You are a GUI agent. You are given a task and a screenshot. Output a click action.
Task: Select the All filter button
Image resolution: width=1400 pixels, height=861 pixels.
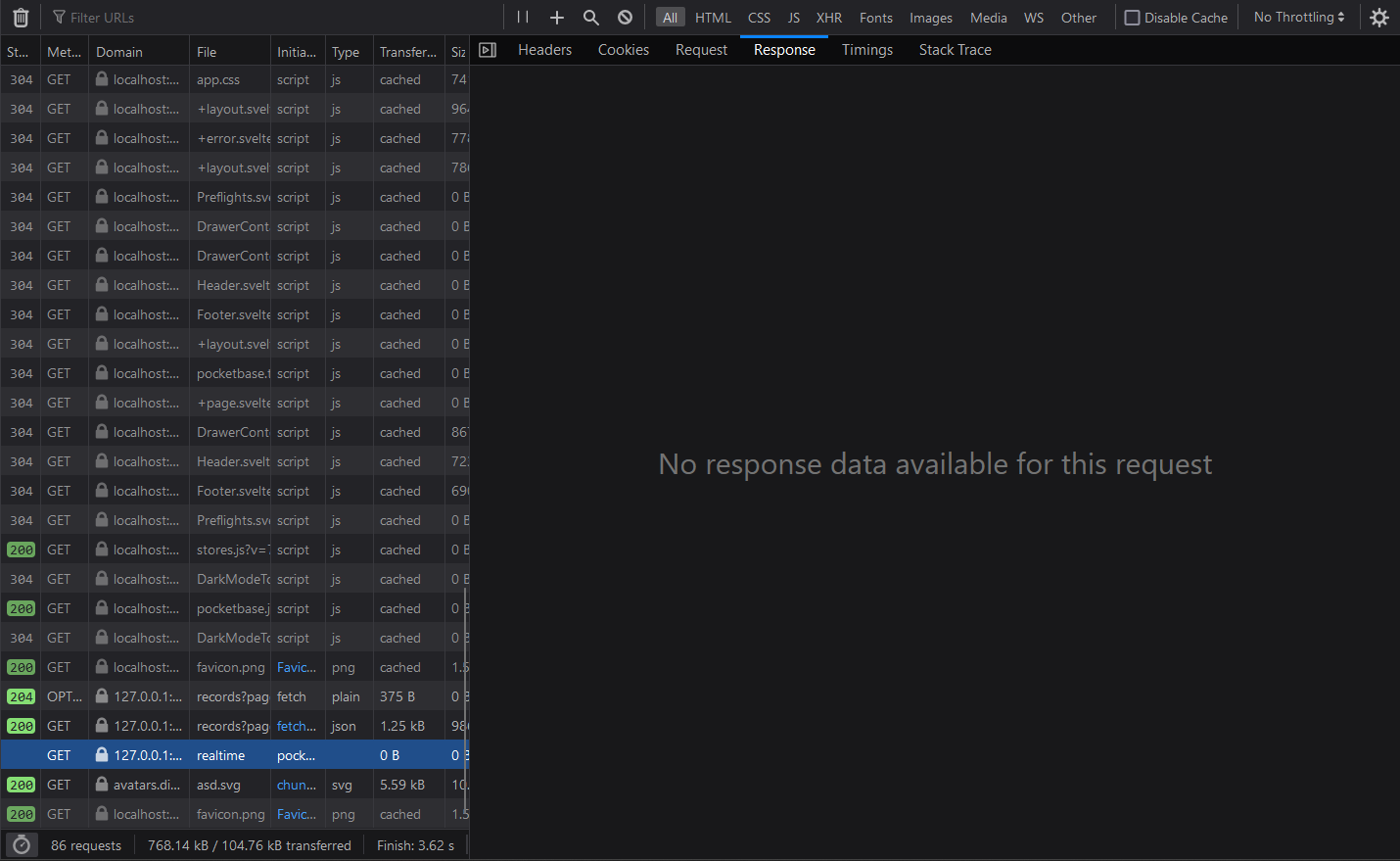670,18
